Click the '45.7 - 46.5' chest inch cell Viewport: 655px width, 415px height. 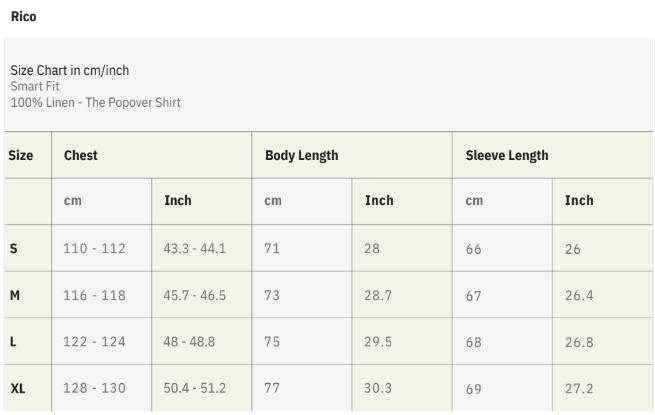(x=194, y=295)
